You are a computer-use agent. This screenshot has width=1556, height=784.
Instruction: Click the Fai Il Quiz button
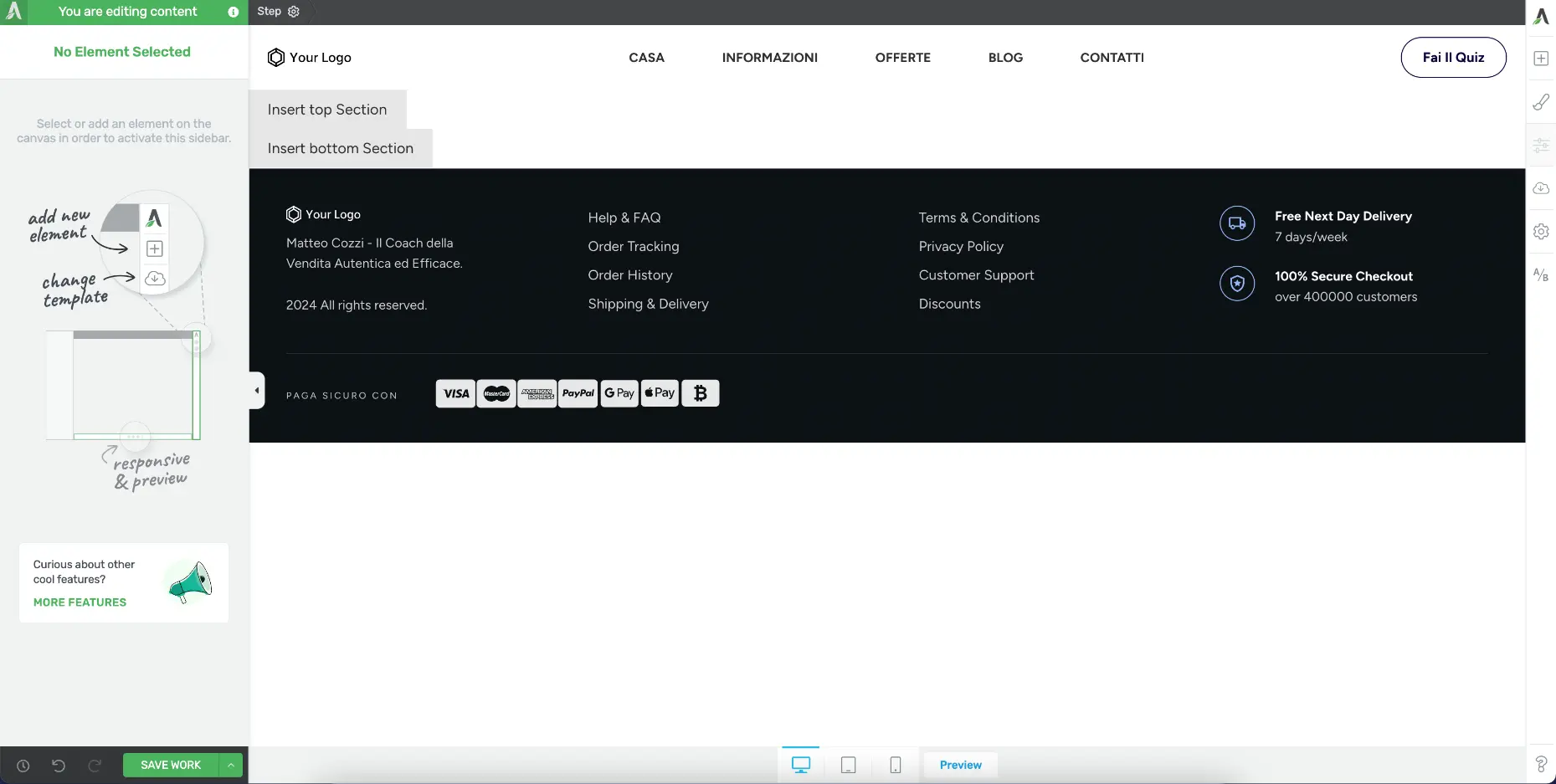tap(1454, 58)
